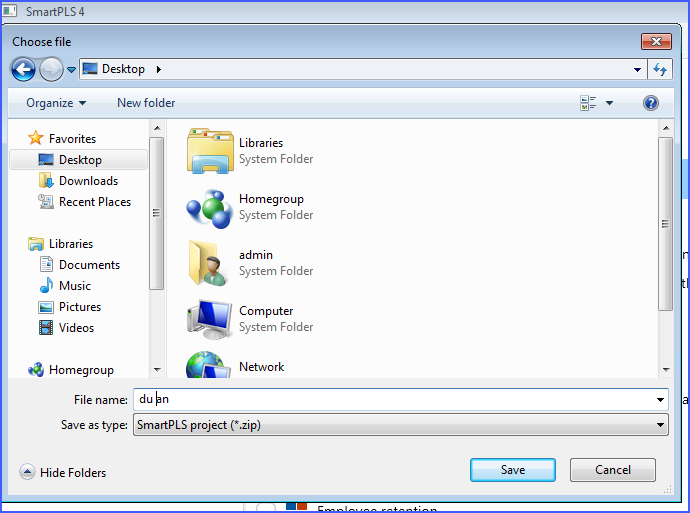Open the view options dropdown arrow
The image size is (690, 513).
[609, 103]
